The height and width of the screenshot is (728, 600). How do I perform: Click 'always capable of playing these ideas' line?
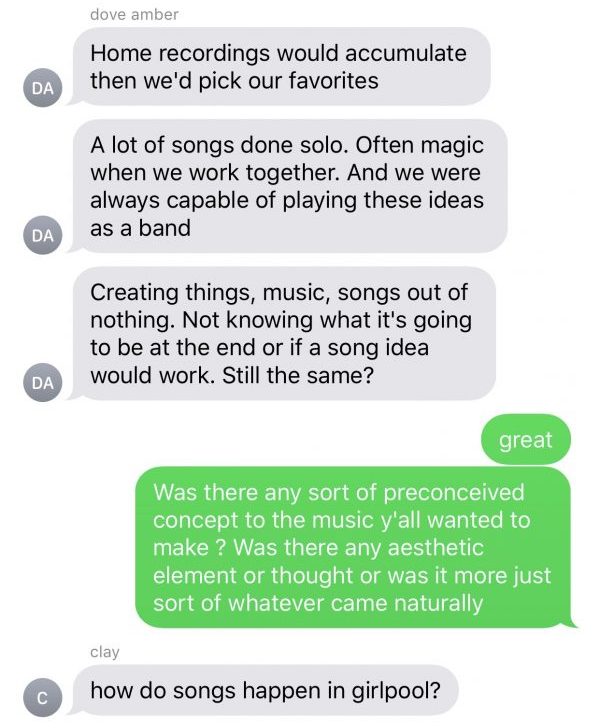[x=287, y=201]
